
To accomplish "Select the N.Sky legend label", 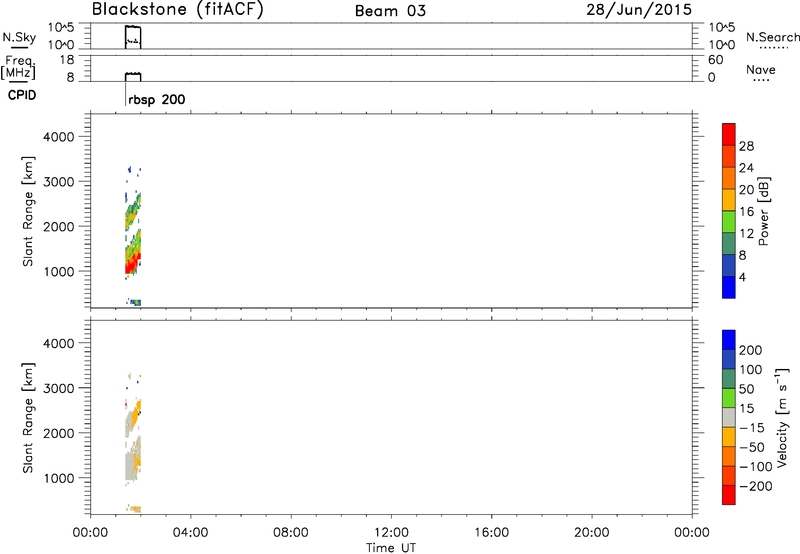I will (19, 37).
